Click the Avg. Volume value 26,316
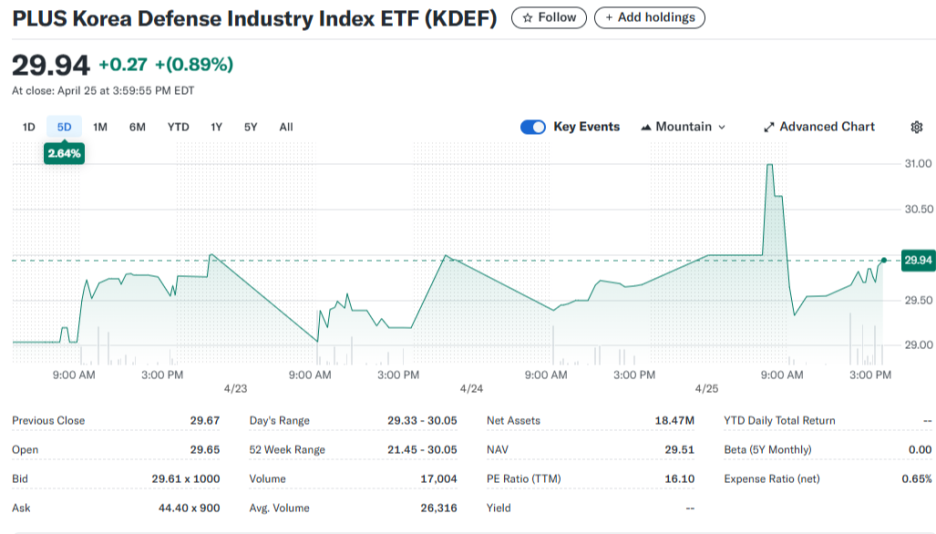The image size is (936, 534). (x=438, y=508)
